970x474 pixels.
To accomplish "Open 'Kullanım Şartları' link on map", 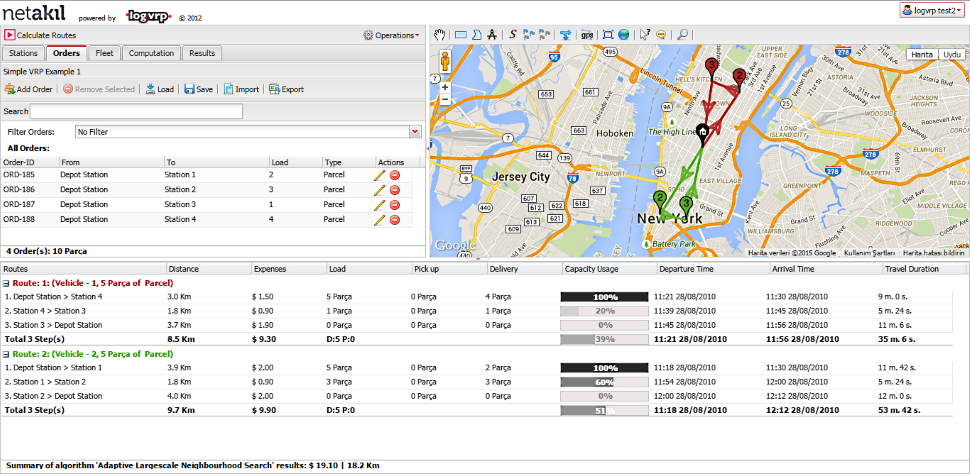I will pos(869,253).
